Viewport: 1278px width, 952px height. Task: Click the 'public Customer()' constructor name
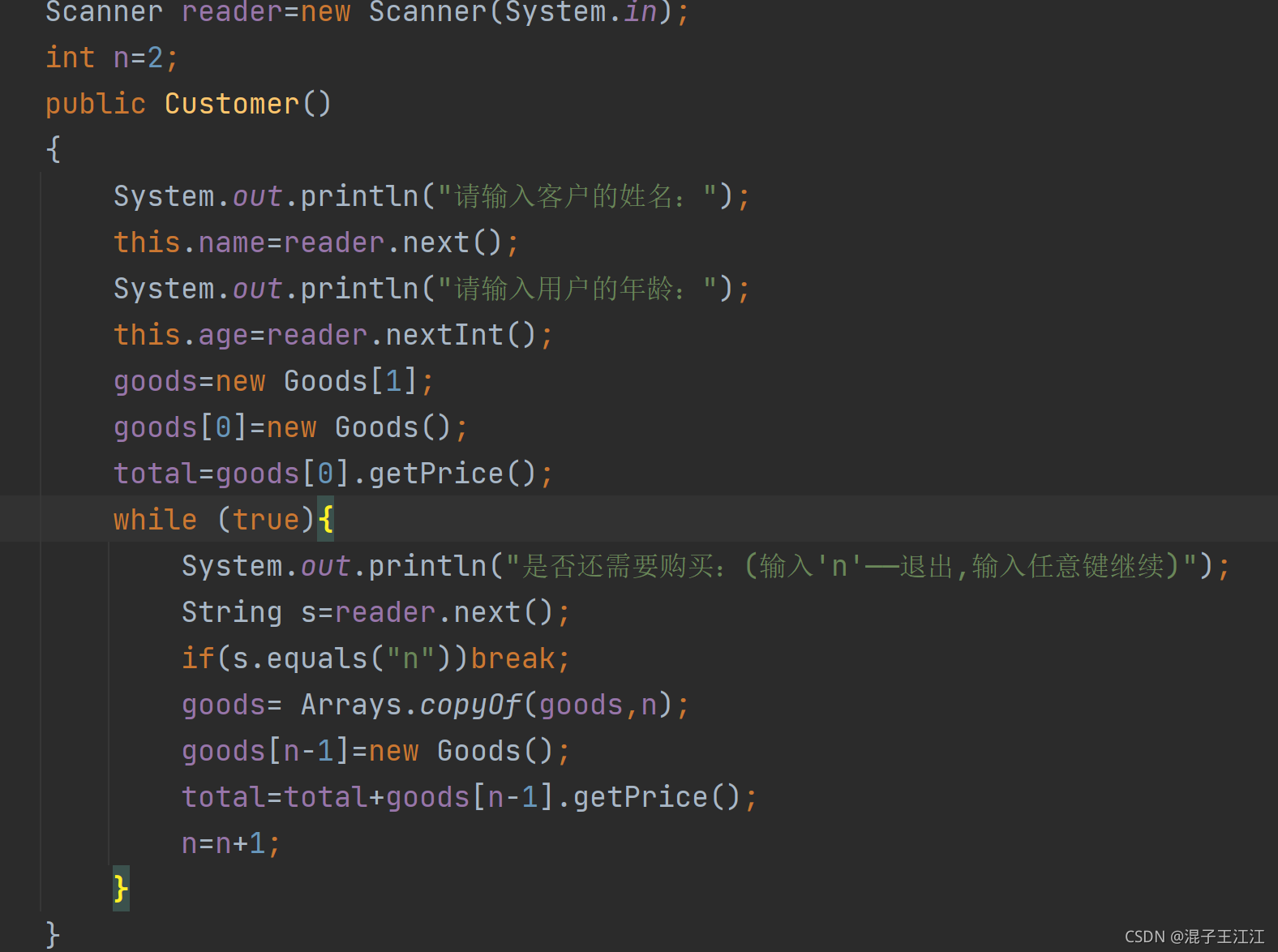(232, 104)
